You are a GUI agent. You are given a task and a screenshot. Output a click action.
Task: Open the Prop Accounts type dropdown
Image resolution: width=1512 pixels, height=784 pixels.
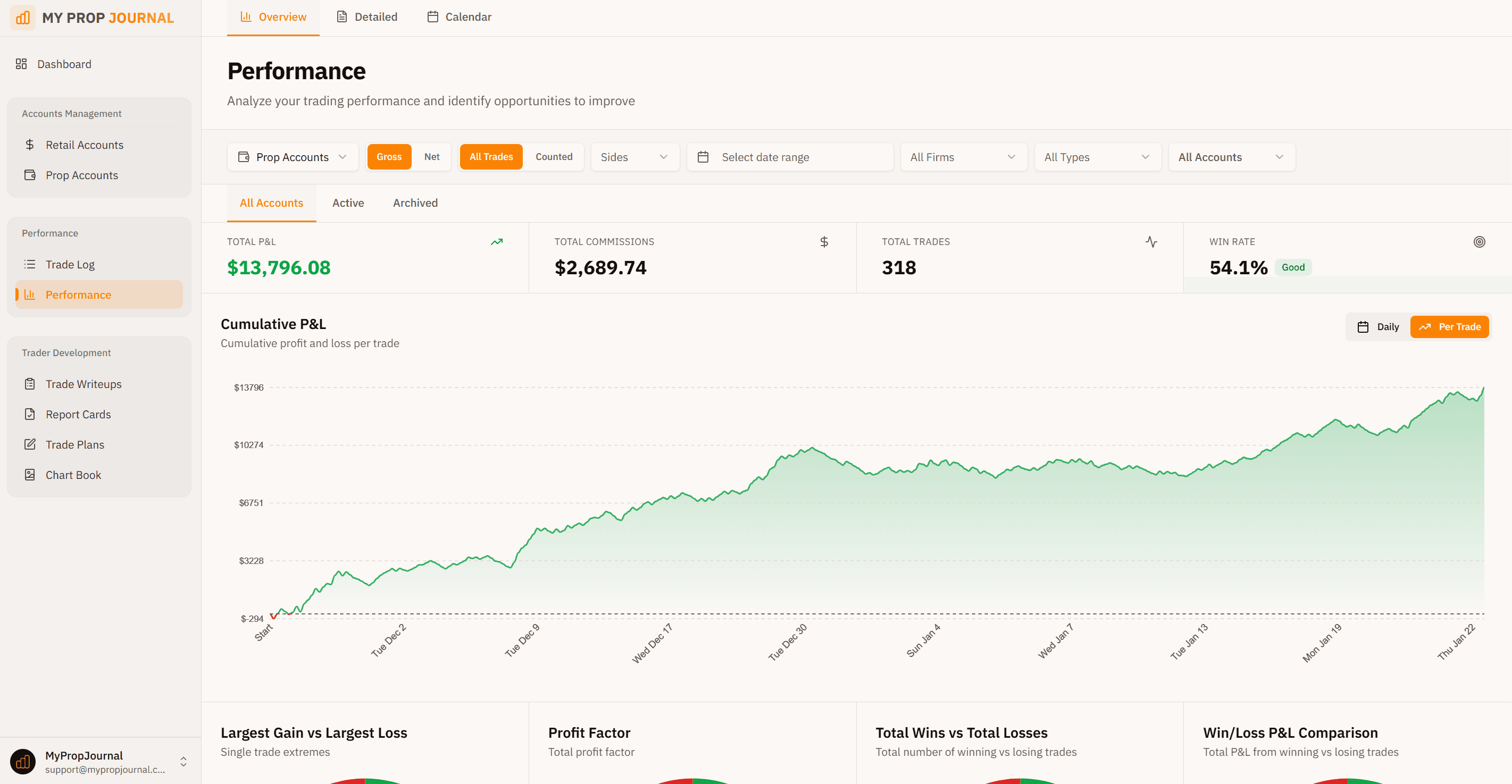pyautogui.click(x=293, y=157)
